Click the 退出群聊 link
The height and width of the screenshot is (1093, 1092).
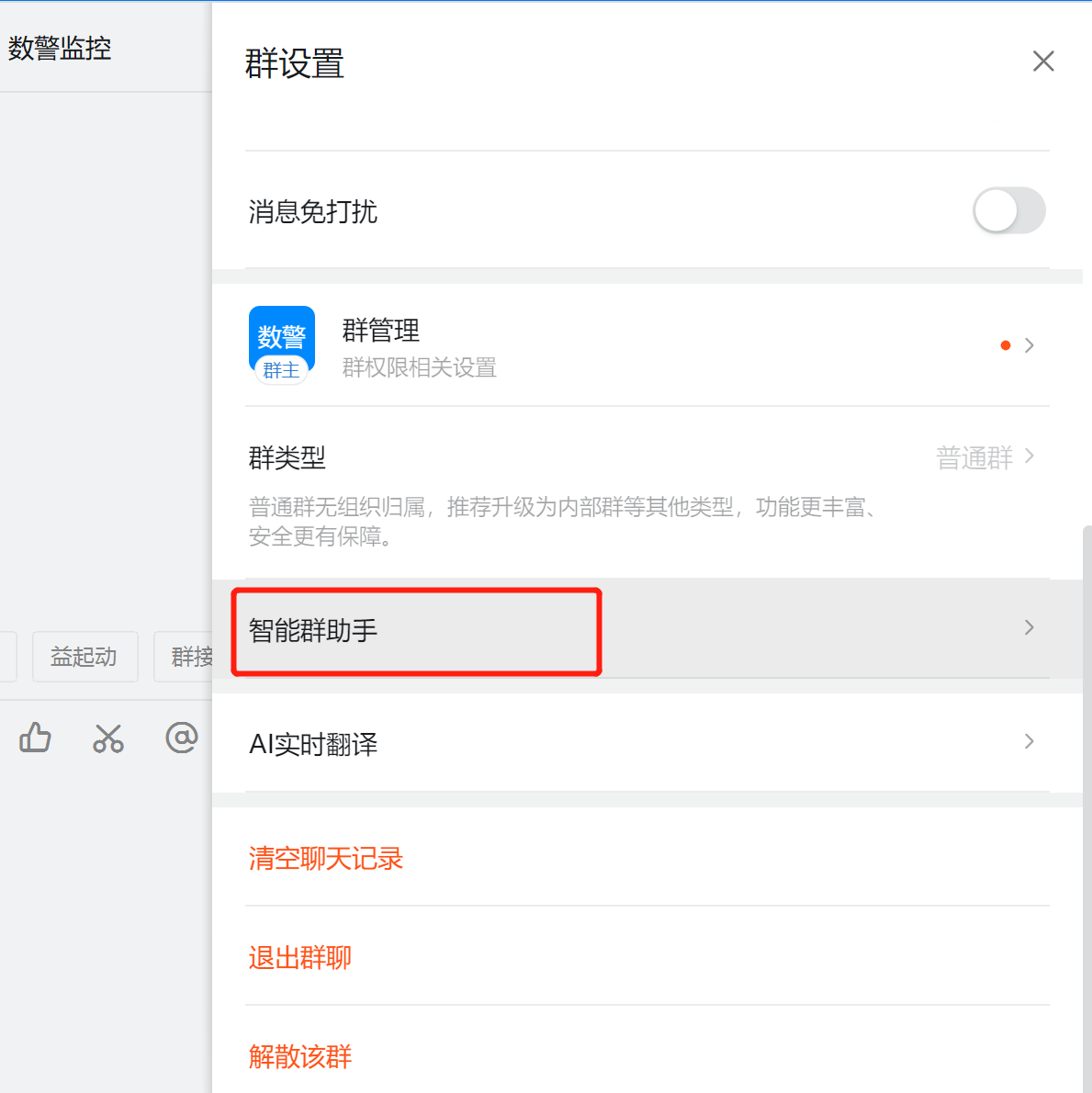(300, 958)
